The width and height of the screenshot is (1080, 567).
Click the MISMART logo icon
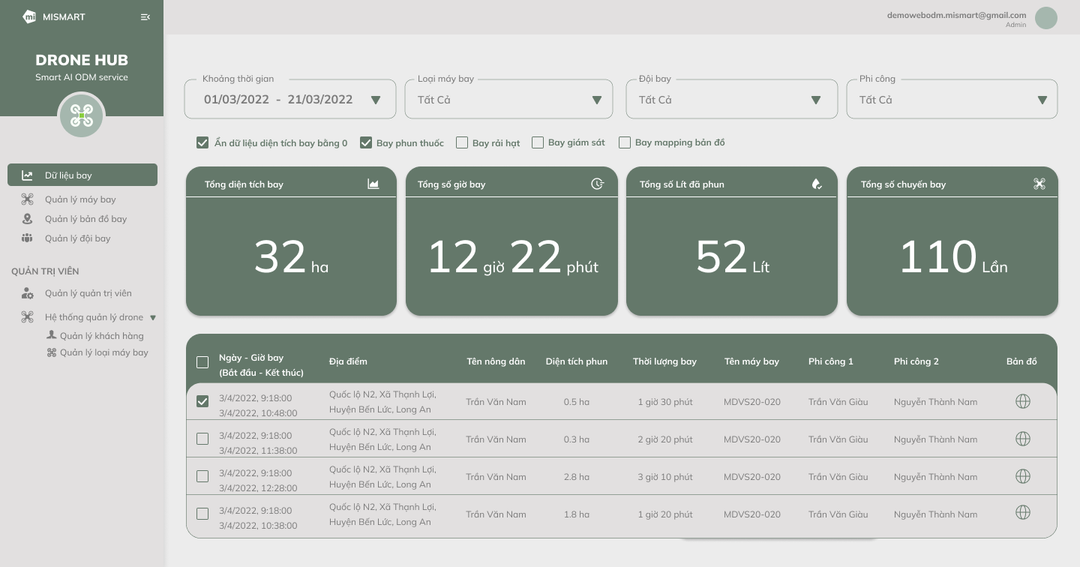(x=29, y=17)
